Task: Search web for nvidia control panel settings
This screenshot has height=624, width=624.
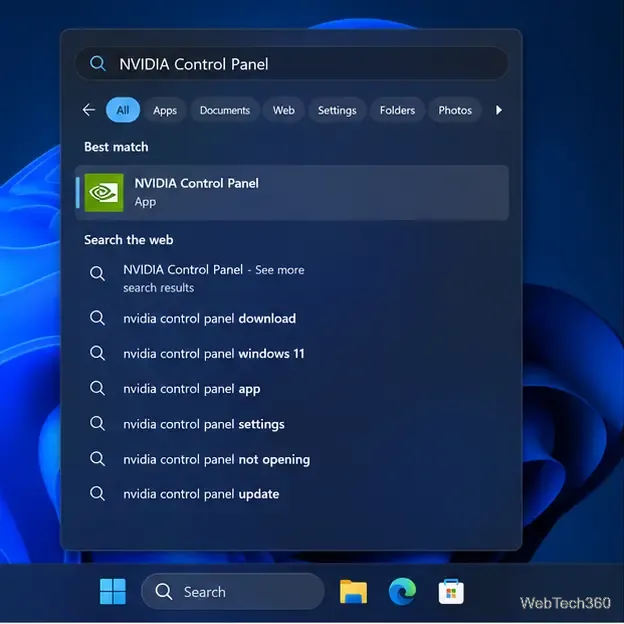Action: coord(204,424)
